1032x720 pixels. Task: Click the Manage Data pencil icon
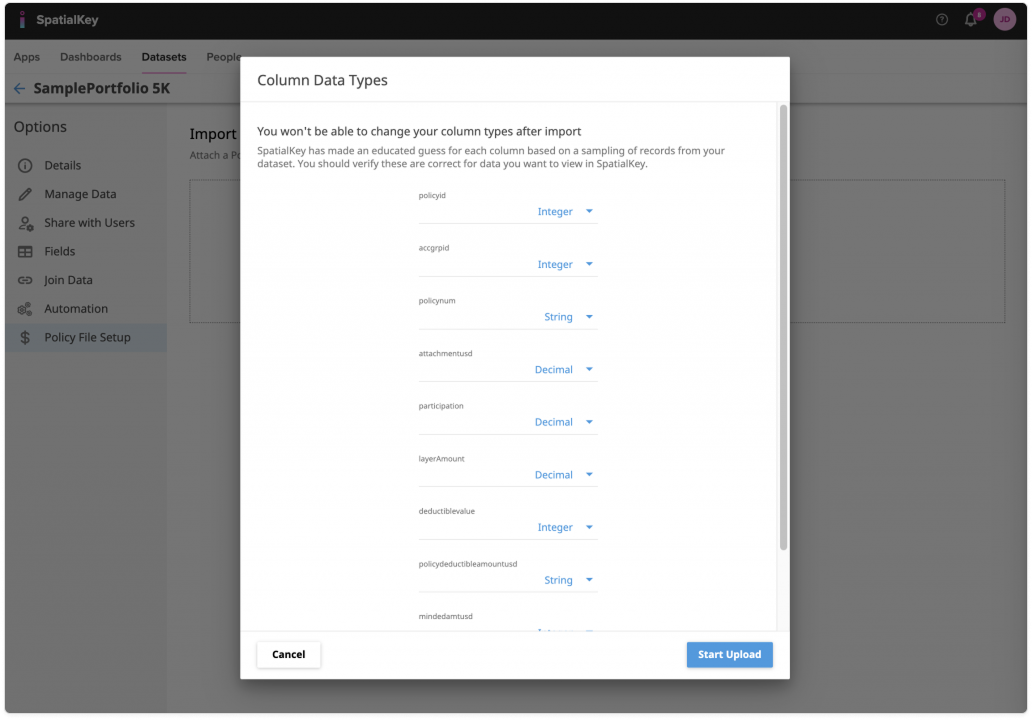point(25,194)
